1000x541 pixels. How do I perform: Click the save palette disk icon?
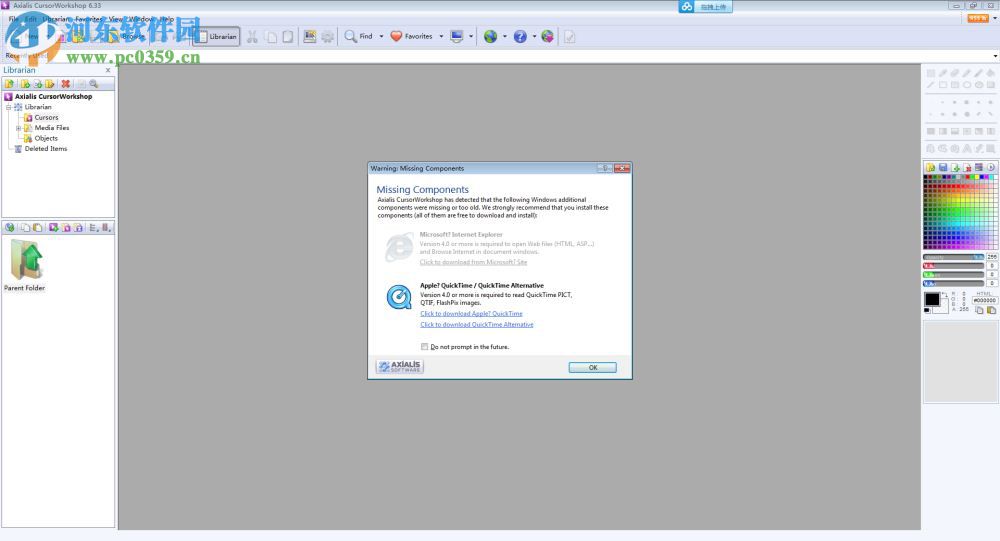943,167
